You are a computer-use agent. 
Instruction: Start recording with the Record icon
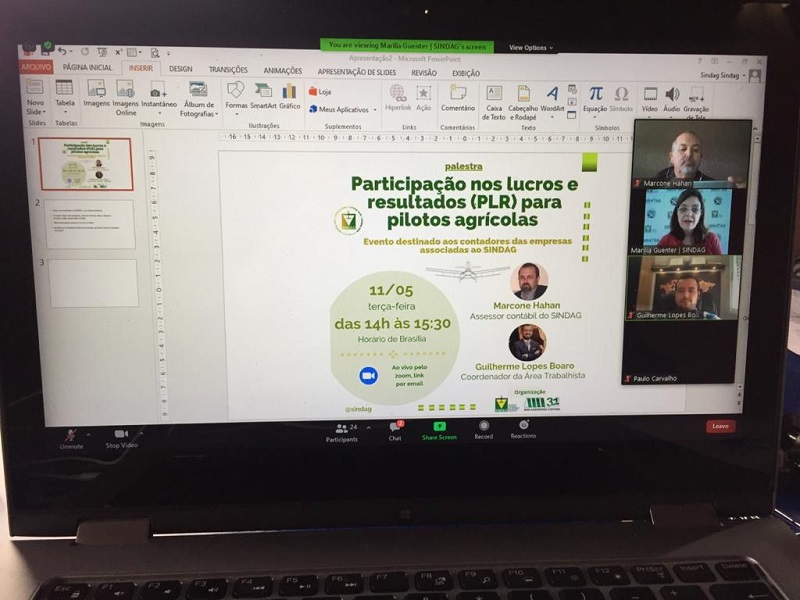point(483,425)
